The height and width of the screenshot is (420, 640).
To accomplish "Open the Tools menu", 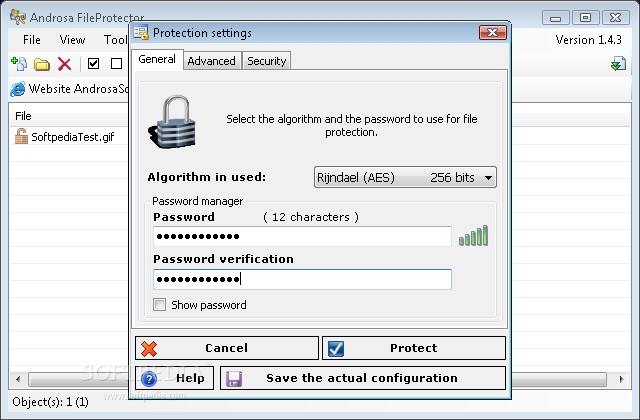I will pyautogui.click(x=116, y=40).
